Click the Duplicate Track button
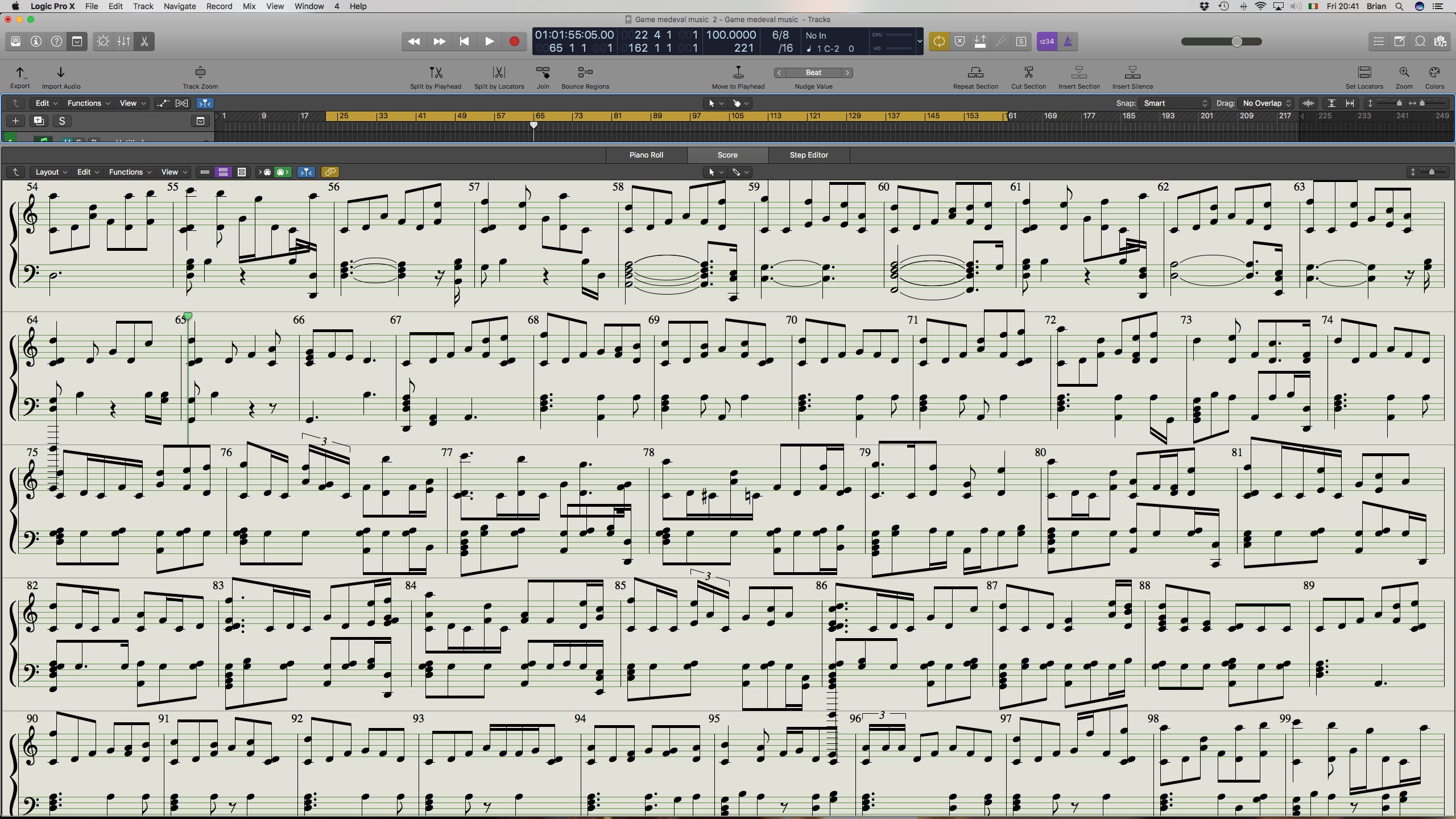This screenshot has height=819, width=1456. click(39, 121)
